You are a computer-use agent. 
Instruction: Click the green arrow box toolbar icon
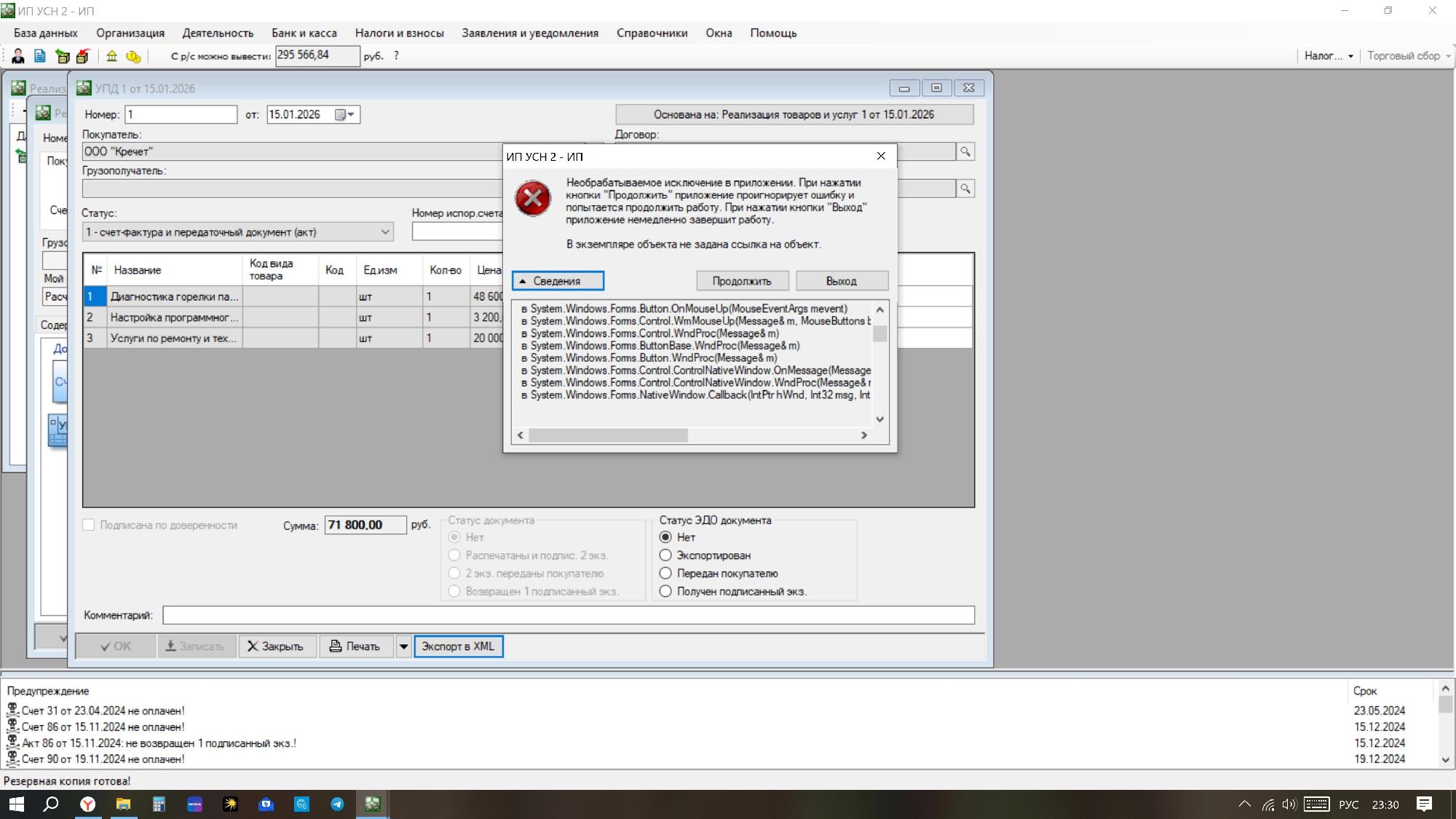(63, 56)
